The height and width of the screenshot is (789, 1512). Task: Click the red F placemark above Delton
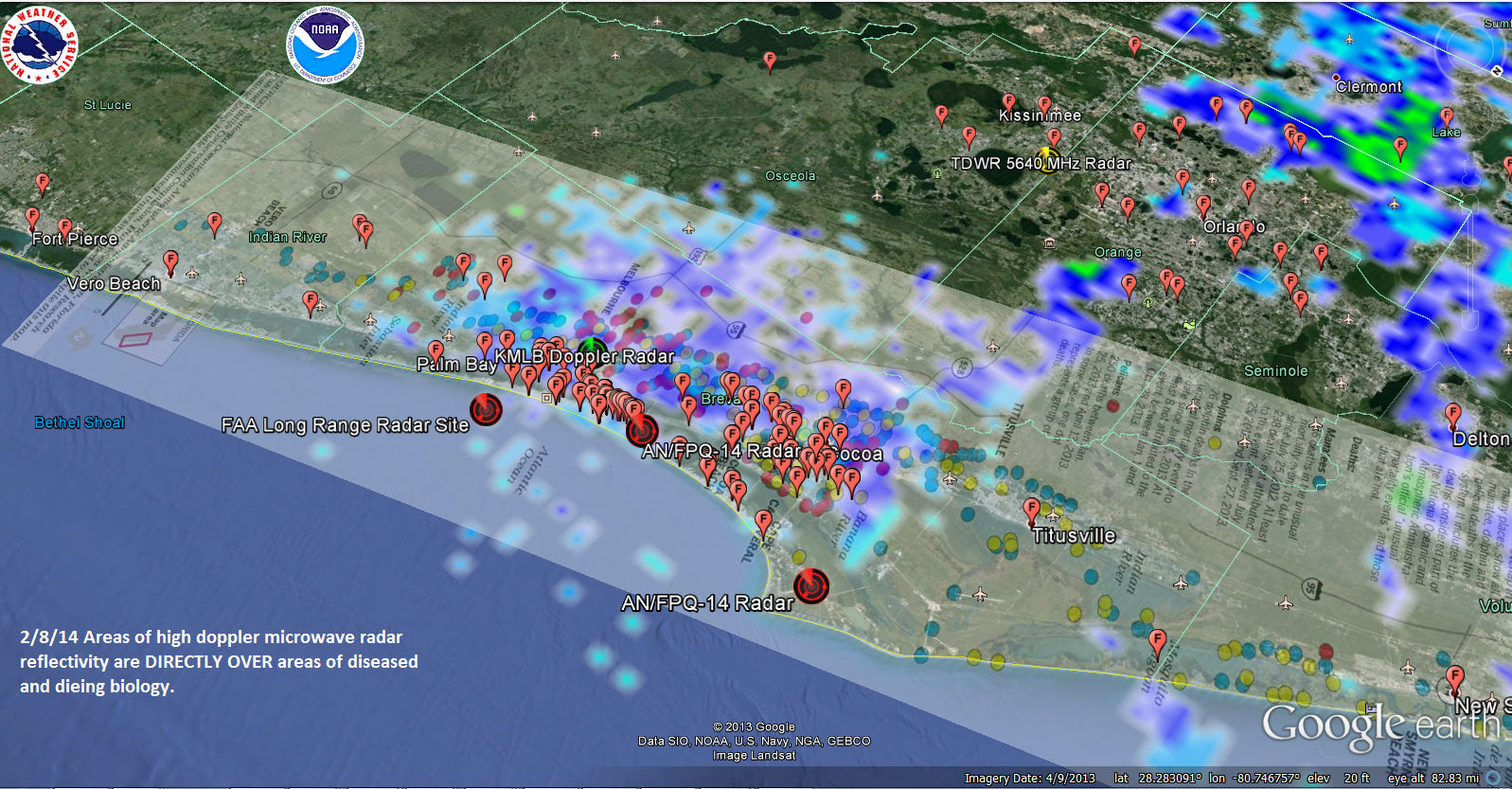[x=1452, y=415]
